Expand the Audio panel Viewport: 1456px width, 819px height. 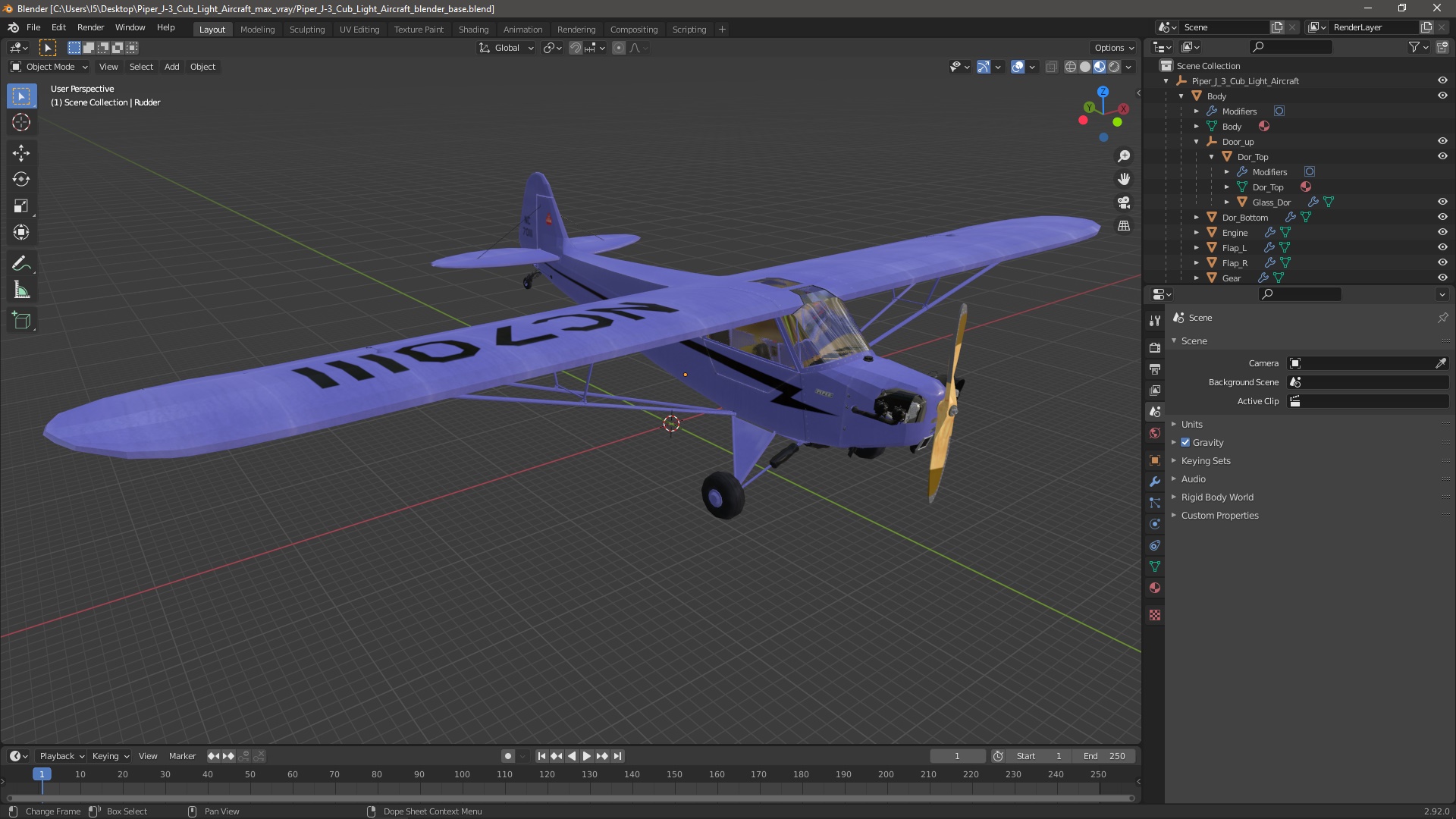[1193, 479]
